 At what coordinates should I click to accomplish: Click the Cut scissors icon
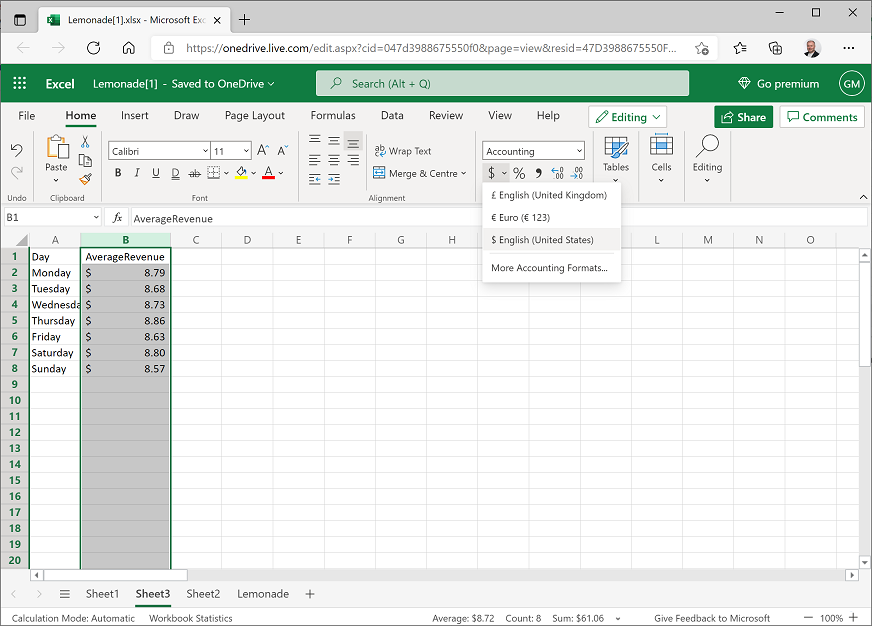point(85,142)
